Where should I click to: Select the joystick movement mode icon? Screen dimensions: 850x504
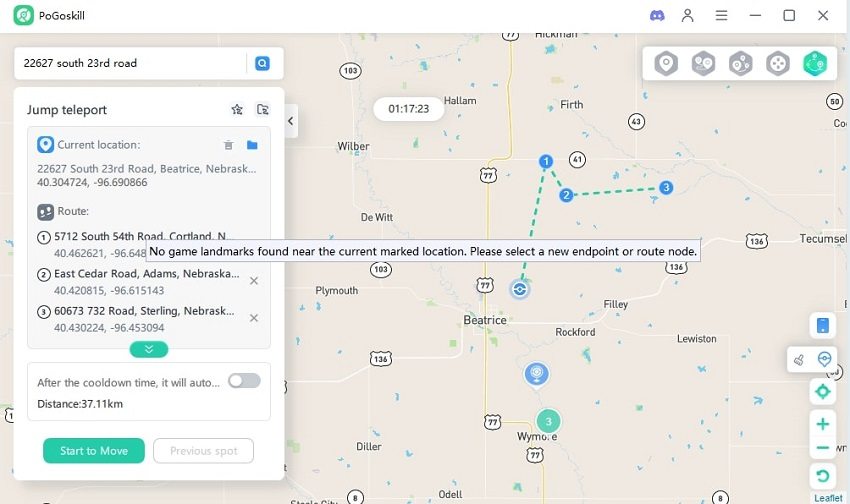click(777, 64)
